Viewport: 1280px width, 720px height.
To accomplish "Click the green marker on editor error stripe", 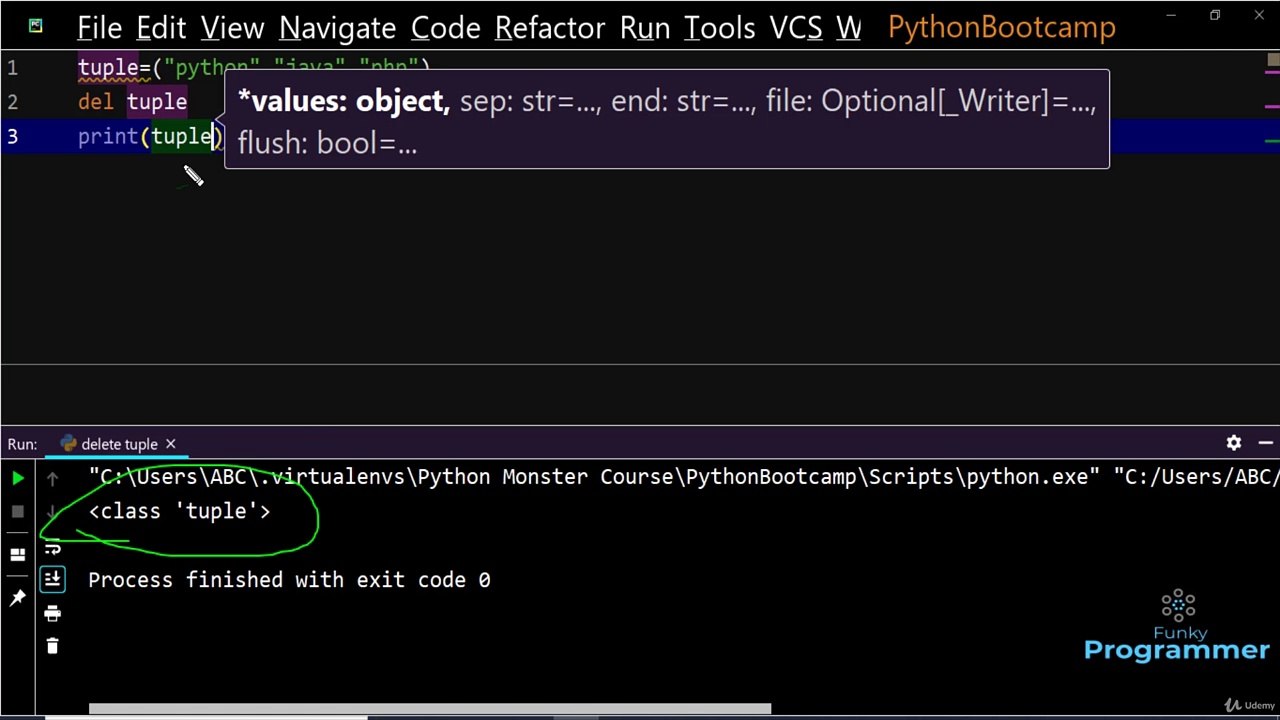I will tap(1272, 141).
